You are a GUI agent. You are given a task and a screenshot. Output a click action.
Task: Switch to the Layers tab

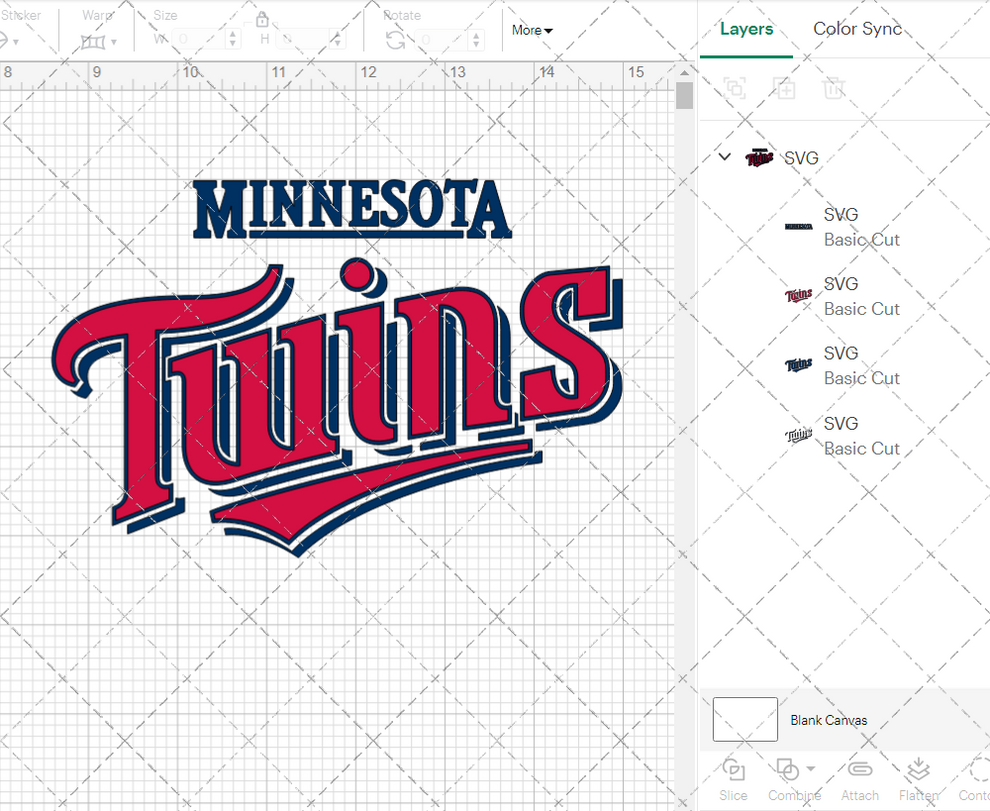[745, 29]
